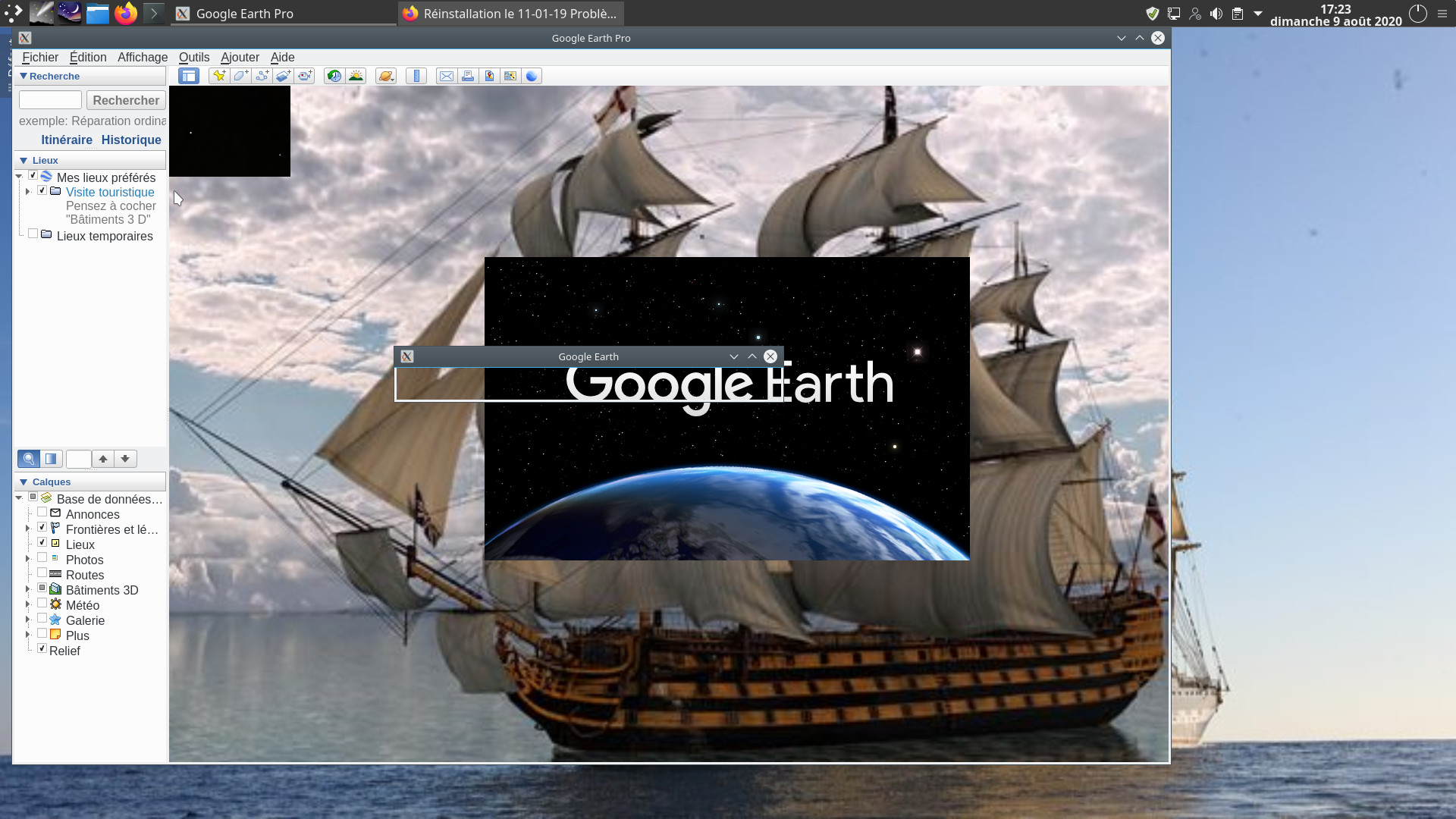The width and height of the screenshot is (1456, 819).
Task: Open the Ajouter menu
Action: [240, 57]
